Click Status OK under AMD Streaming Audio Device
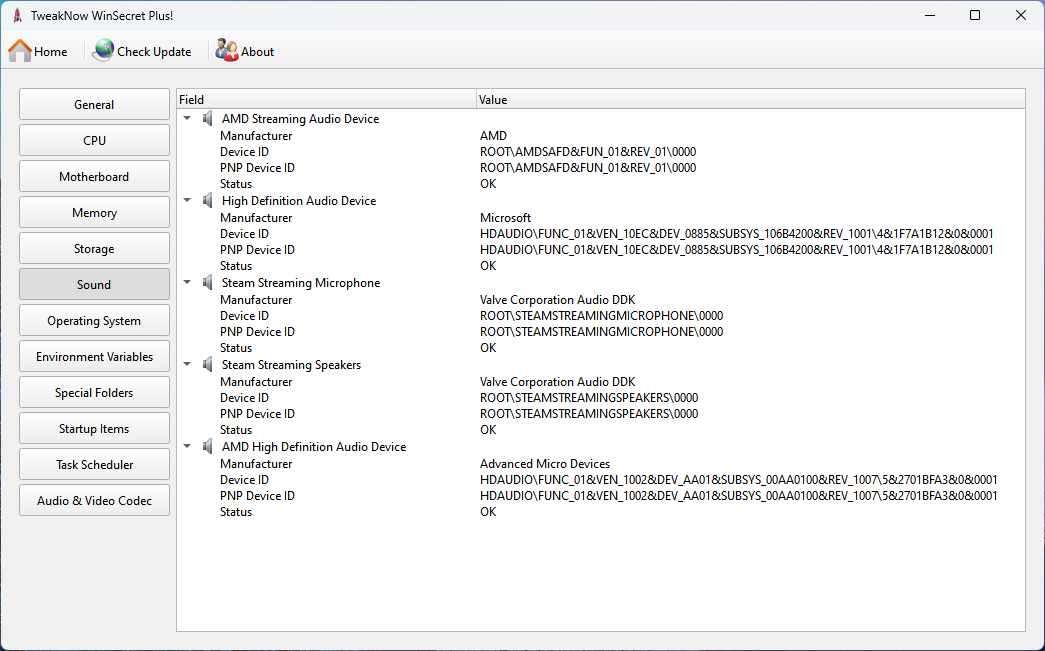Image resolution: width=1045 pixels, height=651 pixels. click(488, 183)
